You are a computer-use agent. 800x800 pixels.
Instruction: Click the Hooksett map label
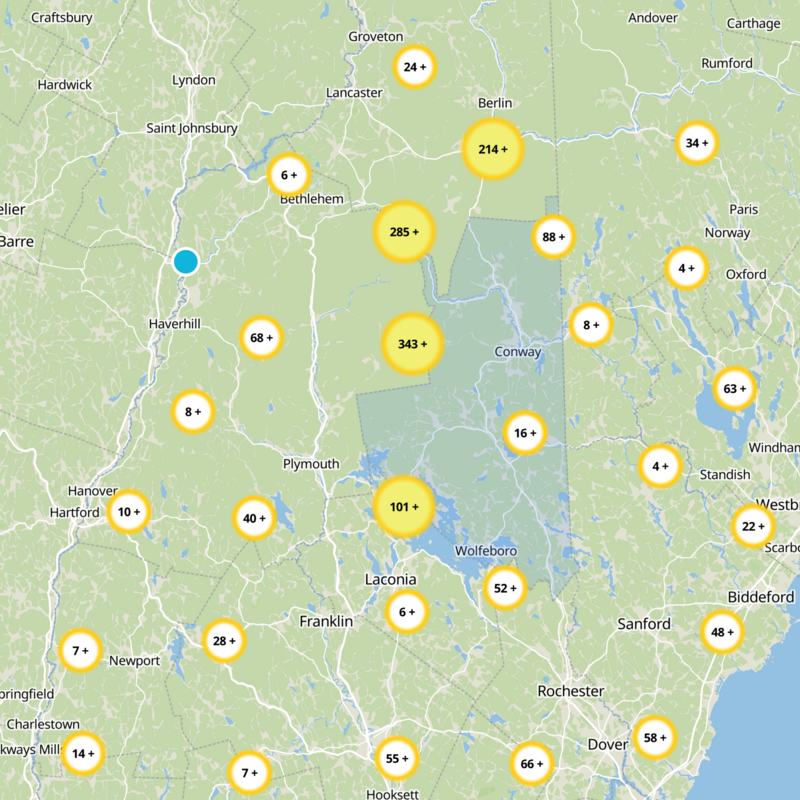(392, 794)
